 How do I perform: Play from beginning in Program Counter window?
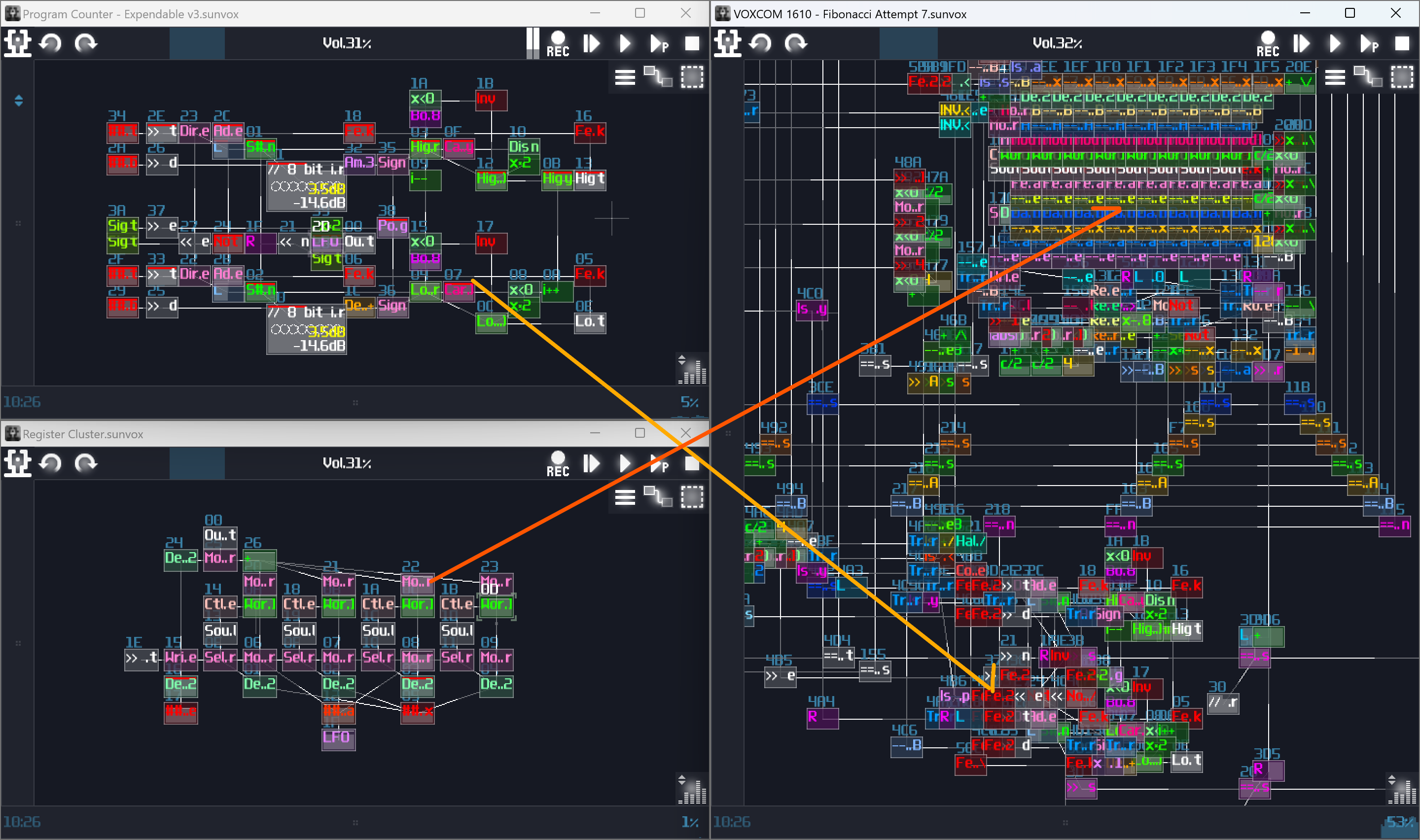tap(592, 43)
